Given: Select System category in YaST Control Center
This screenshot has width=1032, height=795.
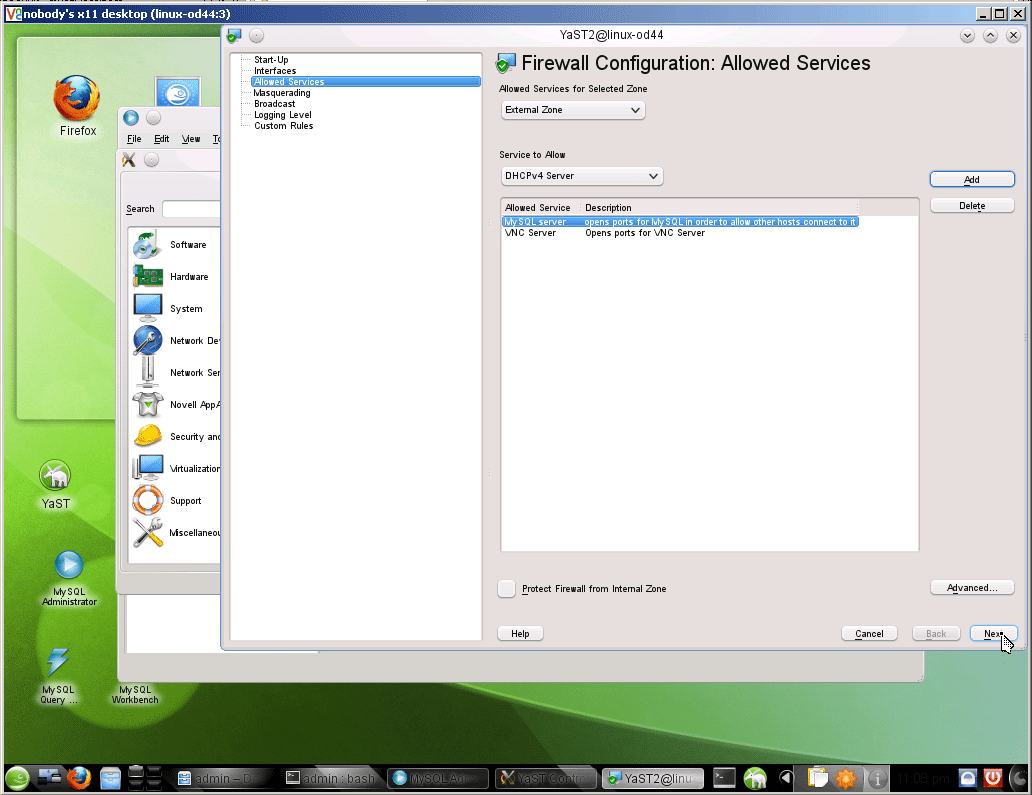Looking at the screenshot, I should point(174,309).
